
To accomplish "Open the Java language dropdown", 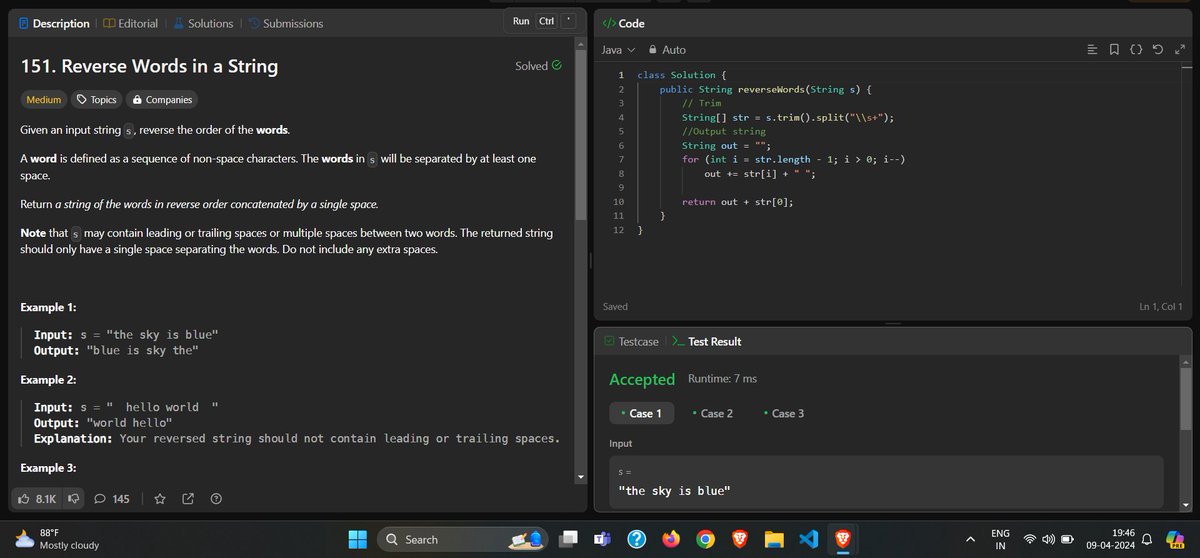I will (x=618, y=49).
